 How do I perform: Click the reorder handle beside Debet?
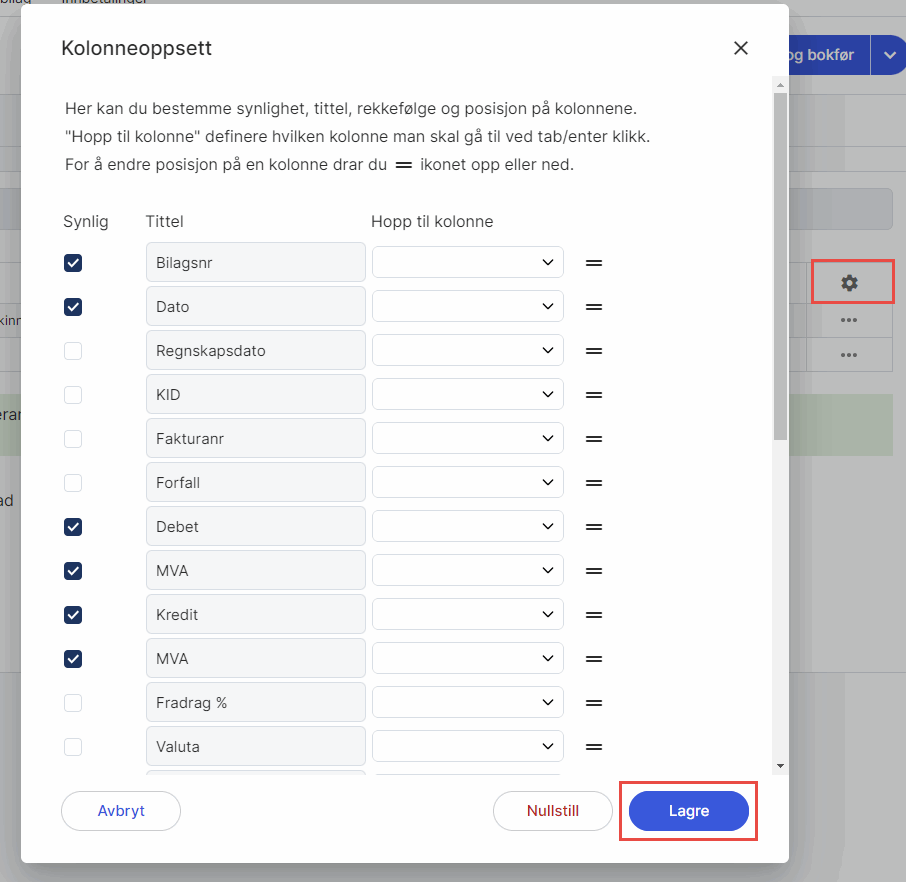coord(593,527)
